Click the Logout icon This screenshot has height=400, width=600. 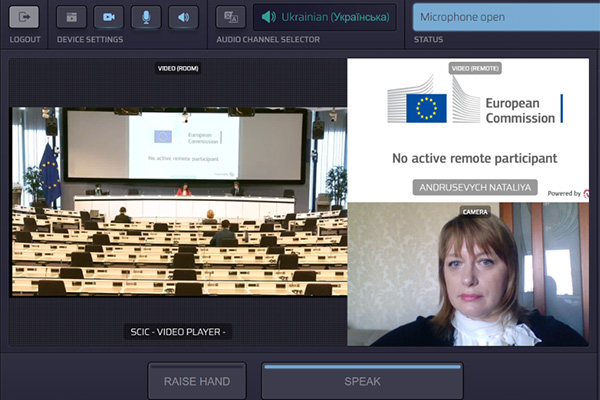pyautogui.click(x=25, y=17)
